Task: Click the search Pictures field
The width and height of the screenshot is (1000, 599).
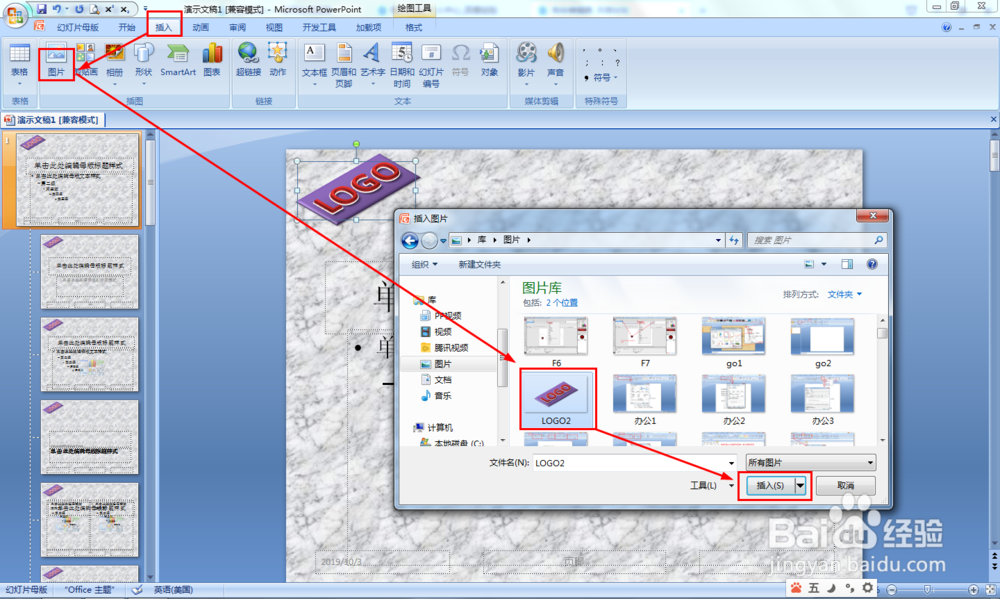Action: (x=818, y=240)
